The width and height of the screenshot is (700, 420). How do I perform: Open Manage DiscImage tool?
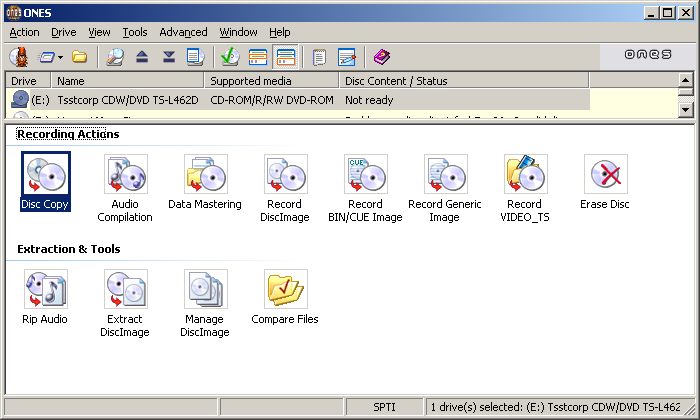[205, 290]
